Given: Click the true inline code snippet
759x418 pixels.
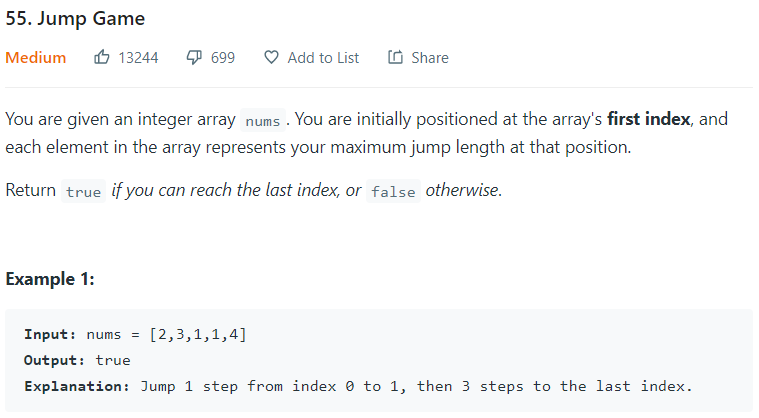Looking at the screenshot, I should [83, 192].
